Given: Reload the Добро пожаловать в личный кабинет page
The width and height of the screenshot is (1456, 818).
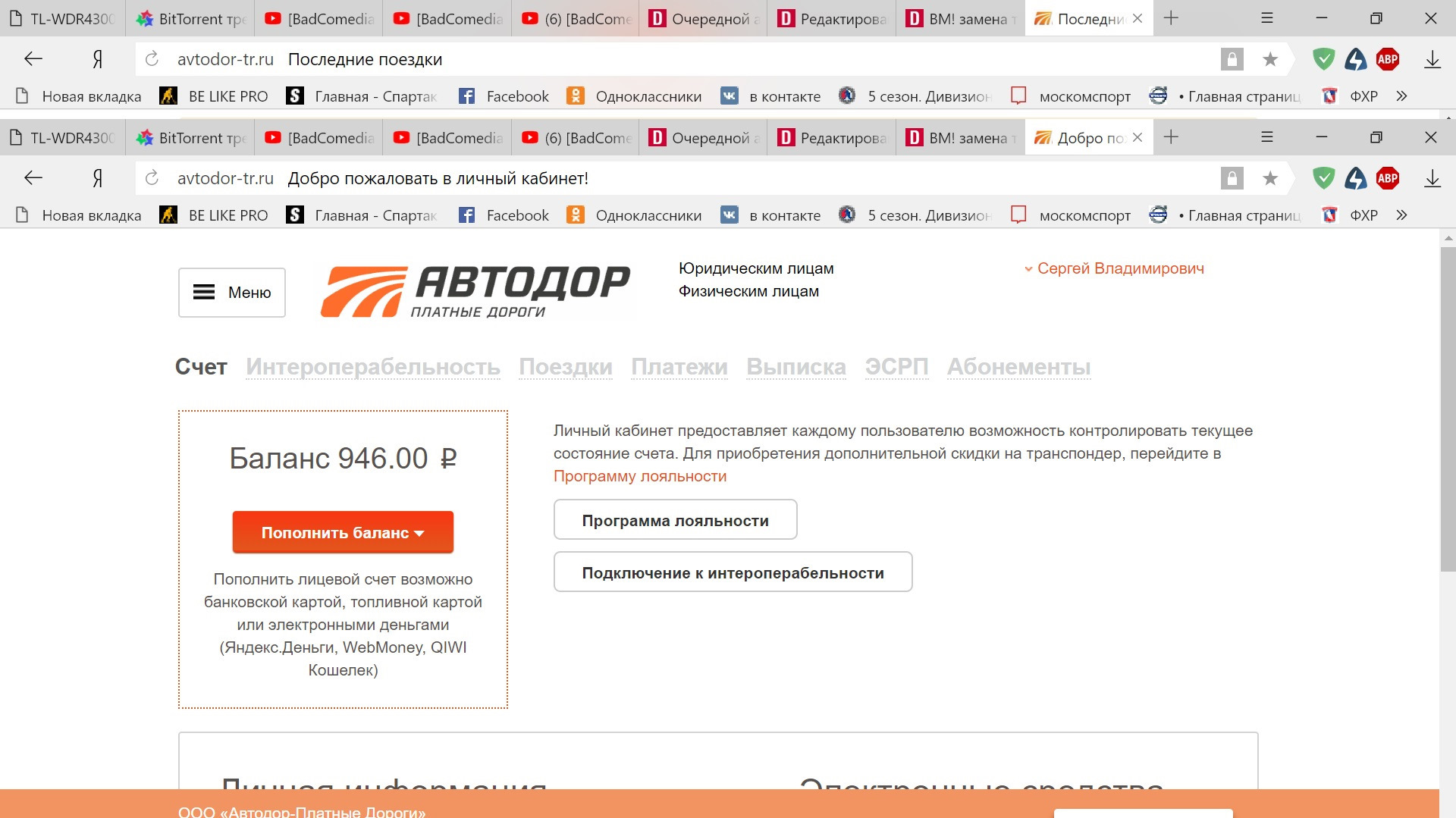Looking at the screenshot, I should pyautogui.click(x=152, y=178).
